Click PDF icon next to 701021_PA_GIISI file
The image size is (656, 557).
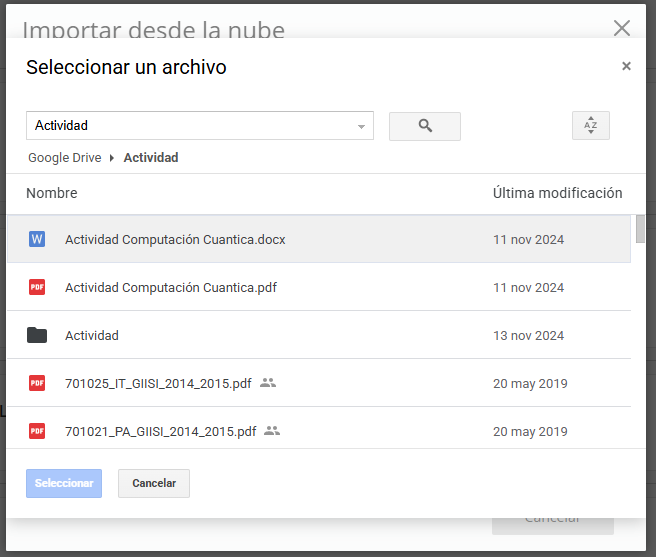(37, 431)
